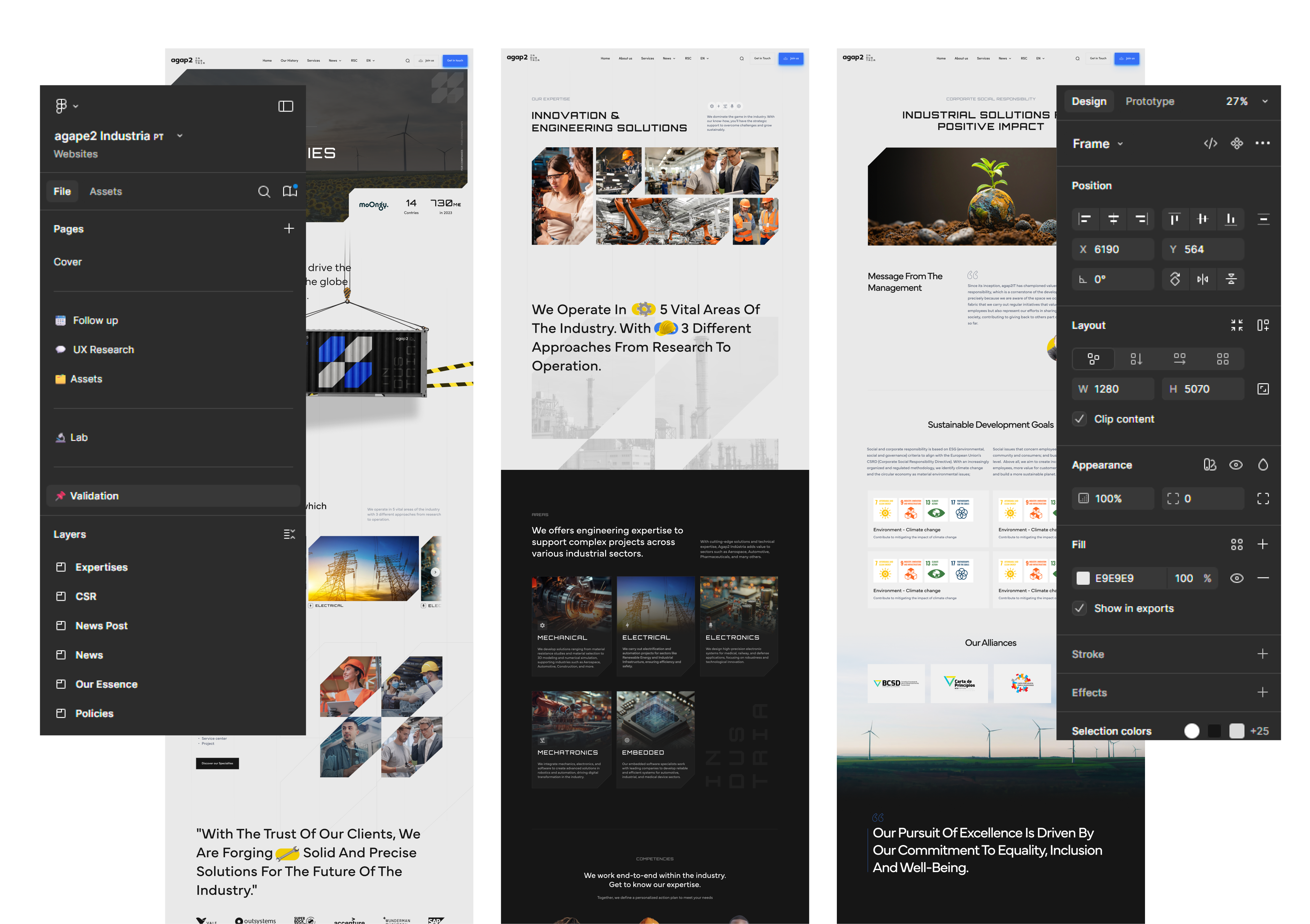Toggle the sidebar panel layout icon
The width and height of the screenshot is (1310, 924).
pyautogui.click(x=285, y=107)
